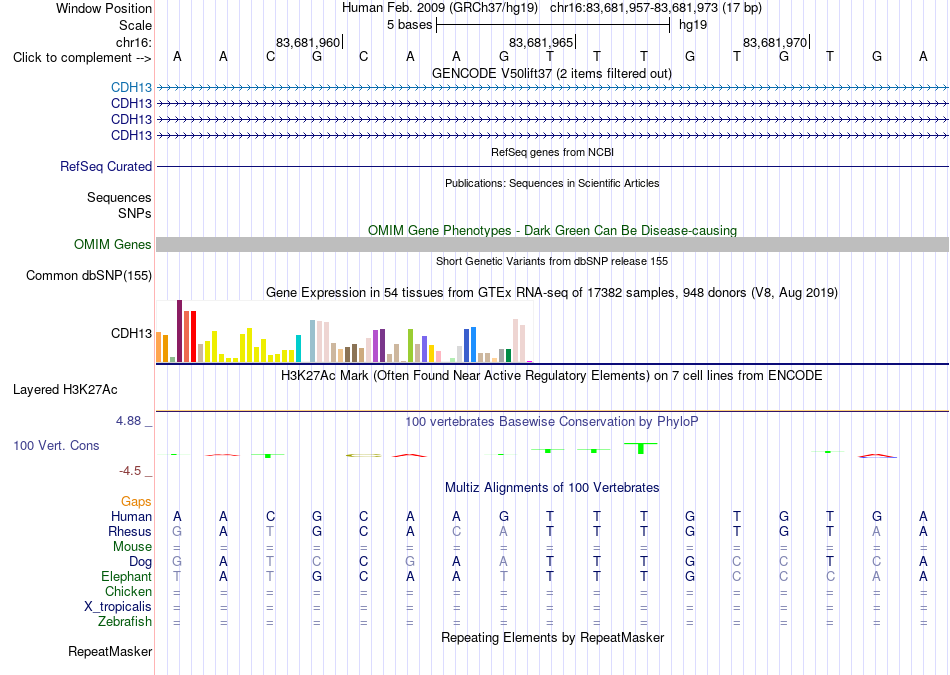Click the -4.5 PhyloP lower bound value
This screenshot has width=950, height=675.
[130, 471]
